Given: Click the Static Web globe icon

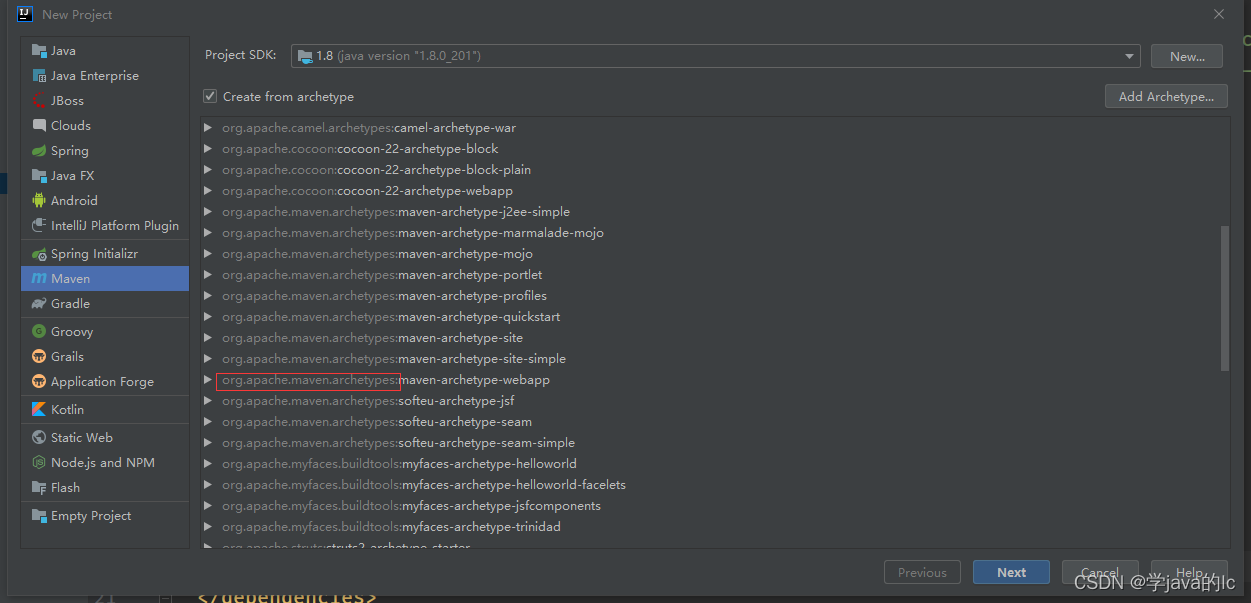Looking at the screenshot, I should 39,438.
